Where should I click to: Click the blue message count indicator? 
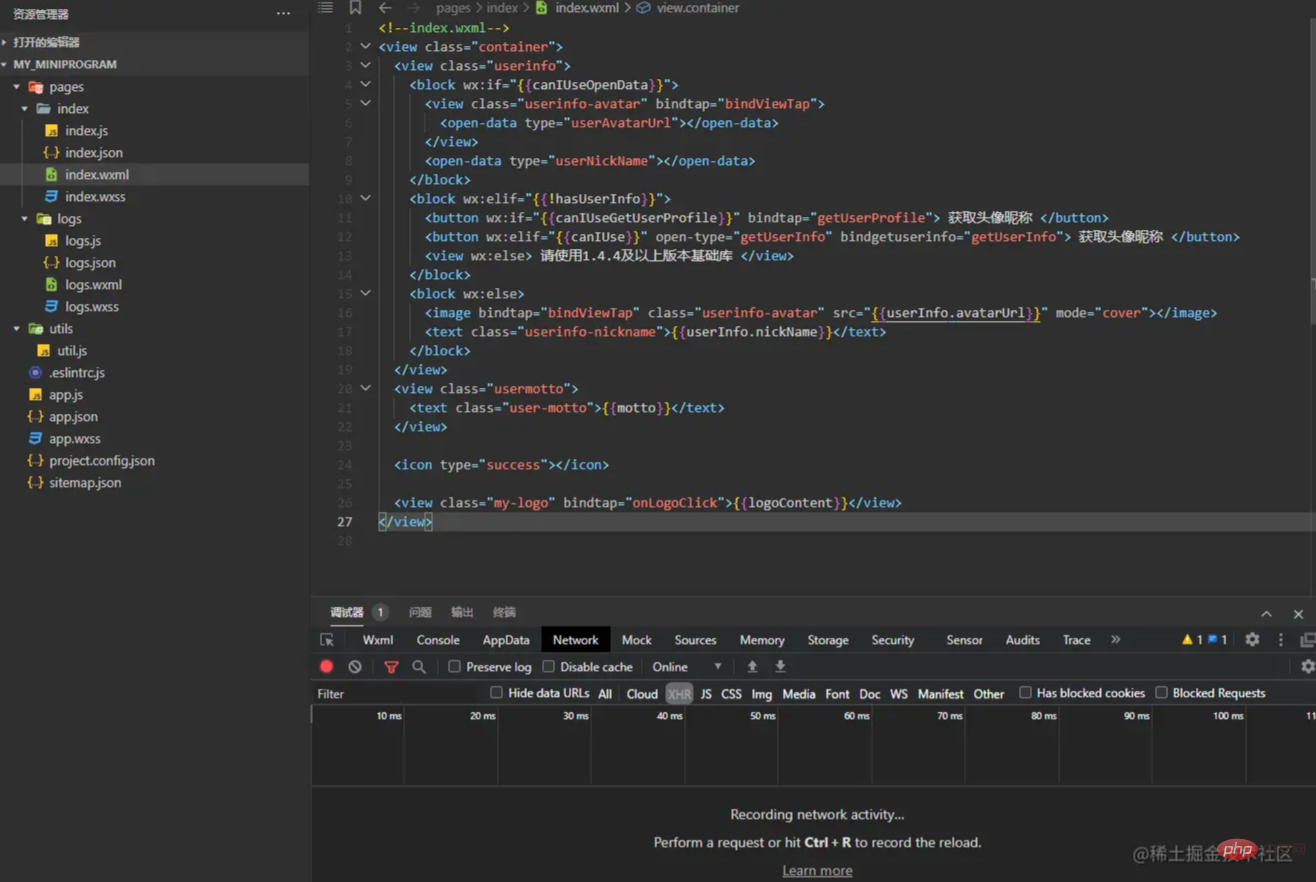pos(1217,640)
